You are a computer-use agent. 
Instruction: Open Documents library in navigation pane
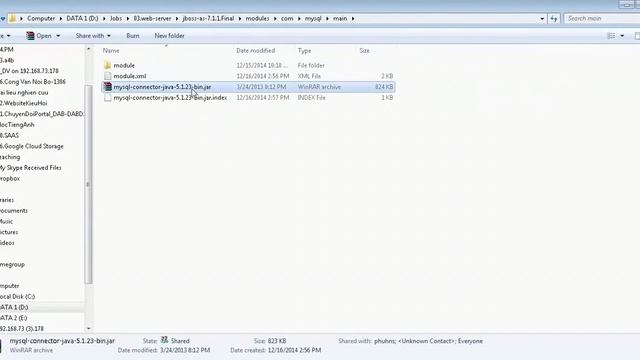[x=14, y=211]
